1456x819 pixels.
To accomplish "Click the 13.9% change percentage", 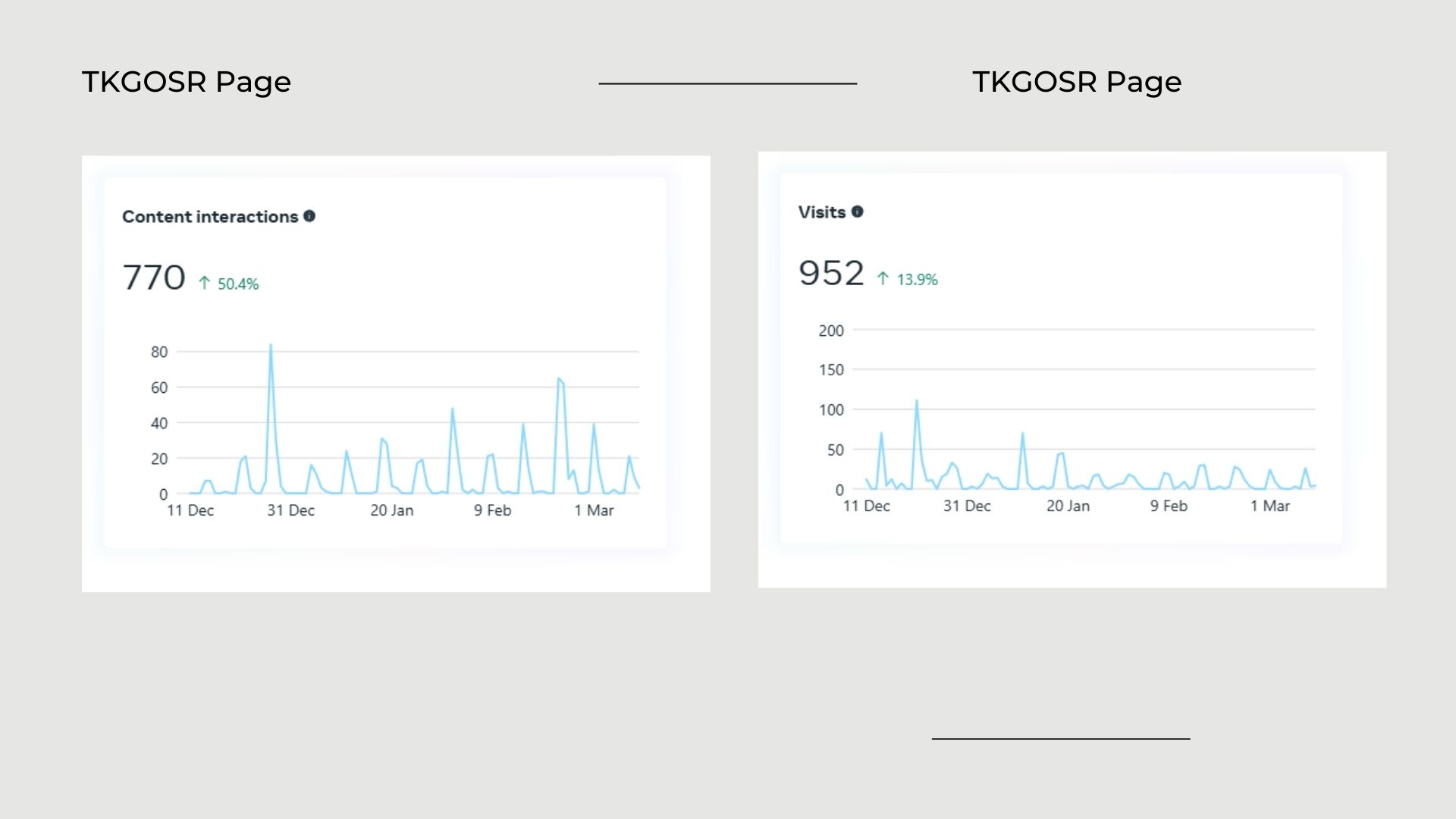I will coord(917,279).
